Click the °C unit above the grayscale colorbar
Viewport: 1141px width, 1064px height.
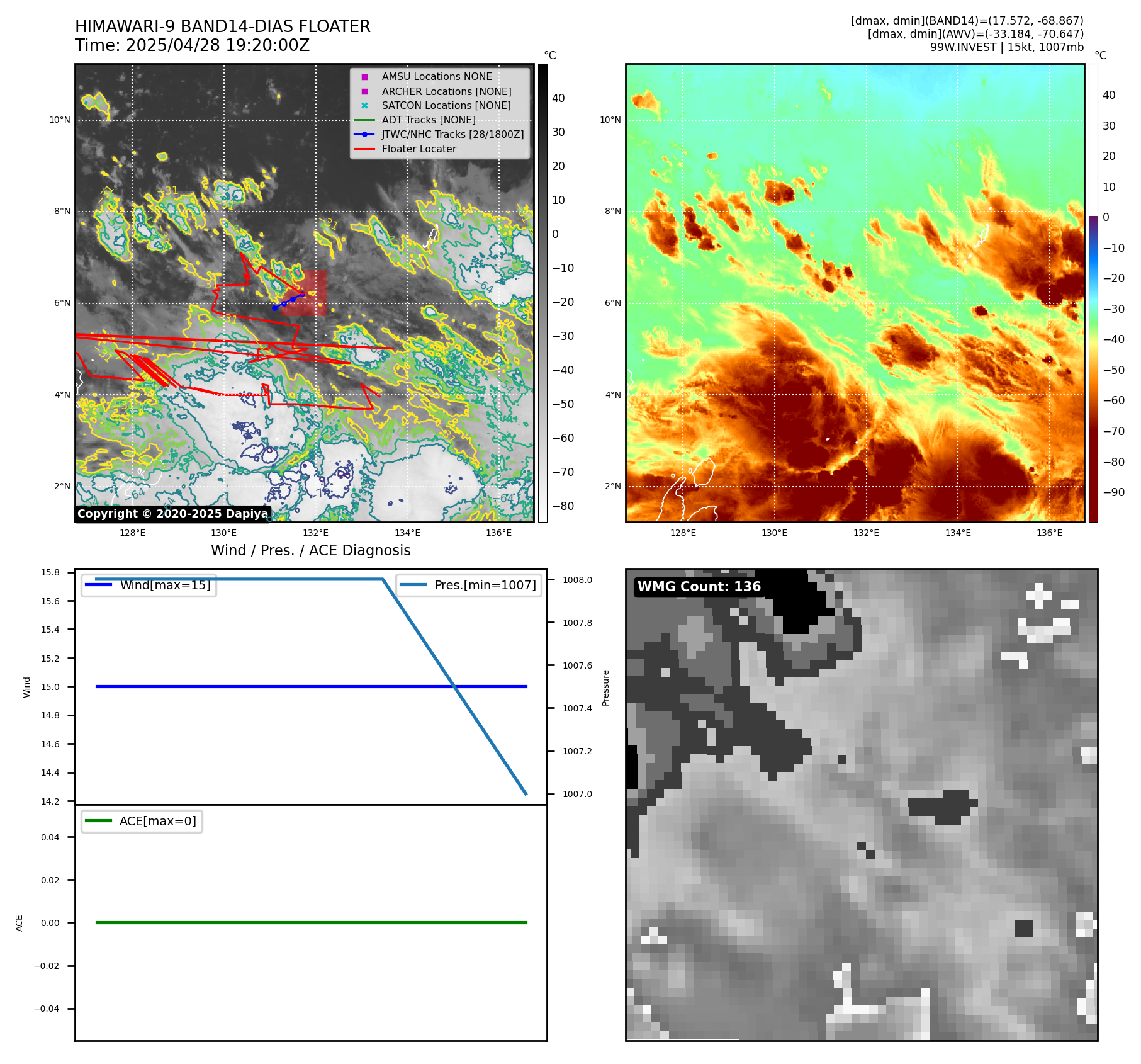coord(550,55)
